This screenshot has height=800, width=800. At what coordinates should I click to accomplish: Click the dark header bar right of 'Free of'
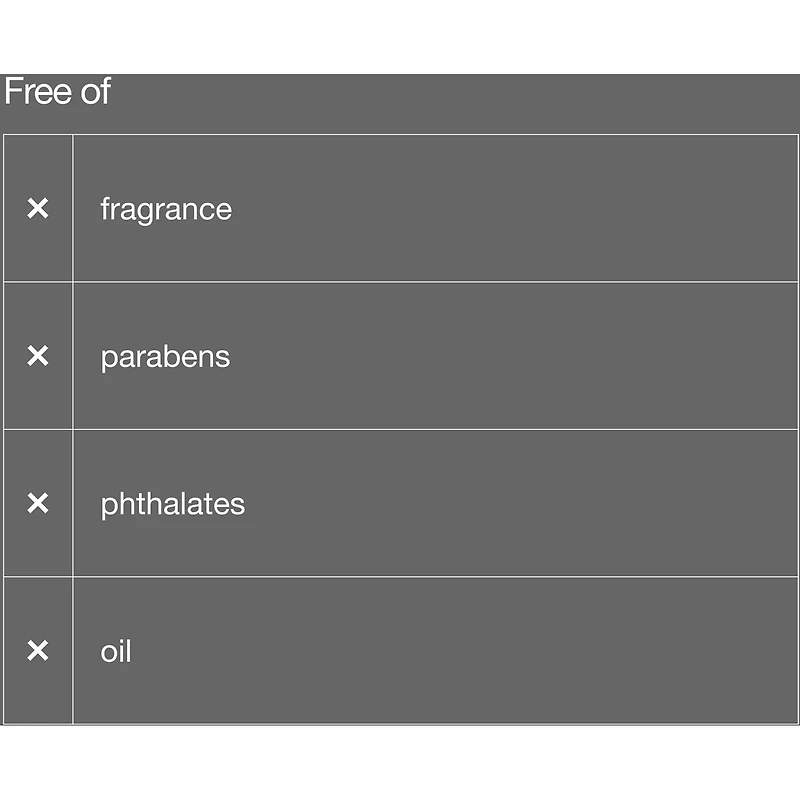(x=450, y=102)
